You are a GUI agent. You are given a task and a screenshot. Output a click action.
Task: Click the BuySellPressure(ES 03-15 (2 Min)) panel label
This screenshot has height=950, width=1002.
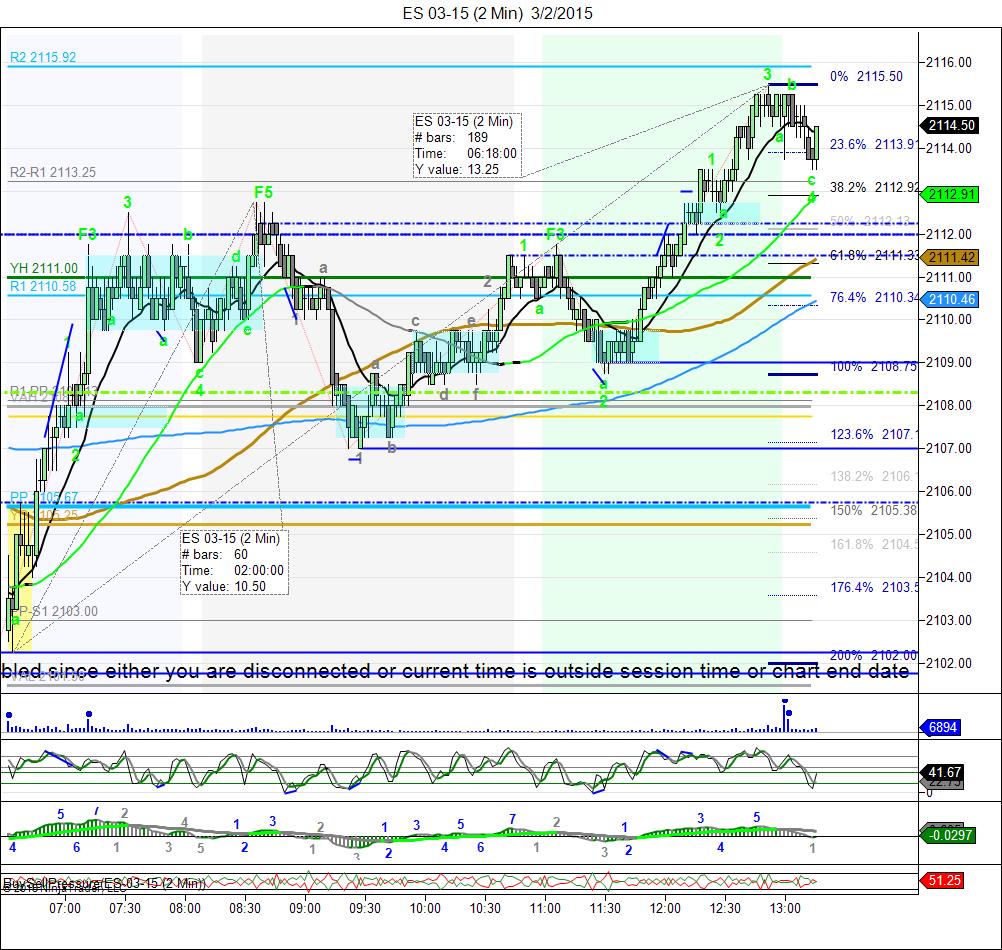[x=104, y=883]
